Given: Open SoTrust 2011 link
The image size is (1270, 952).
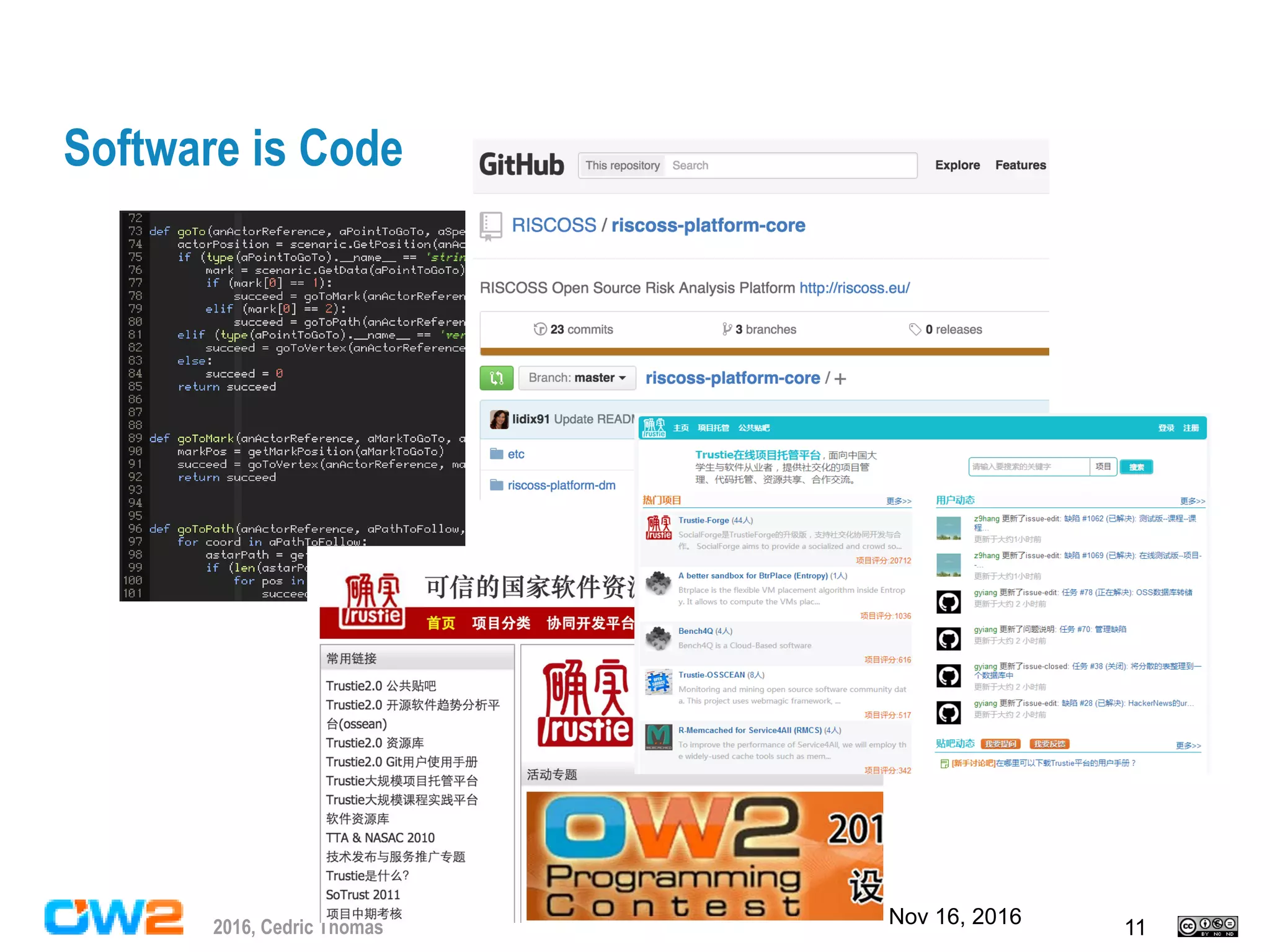Looking at the screenshot, I should click(x=363, y=894).
